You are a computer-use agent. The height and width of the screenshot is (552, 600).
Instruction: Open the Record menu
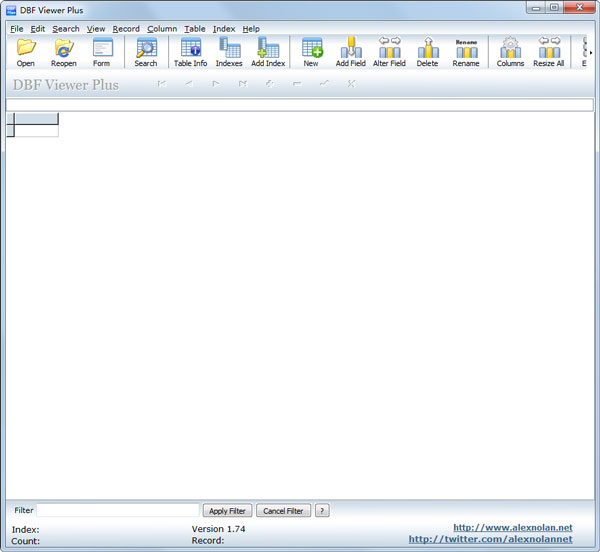(126, 29)
